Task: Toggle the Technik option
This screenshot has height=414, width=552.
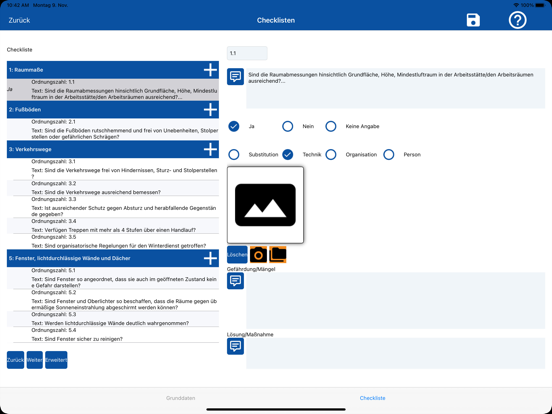Action: coord(288,154)
